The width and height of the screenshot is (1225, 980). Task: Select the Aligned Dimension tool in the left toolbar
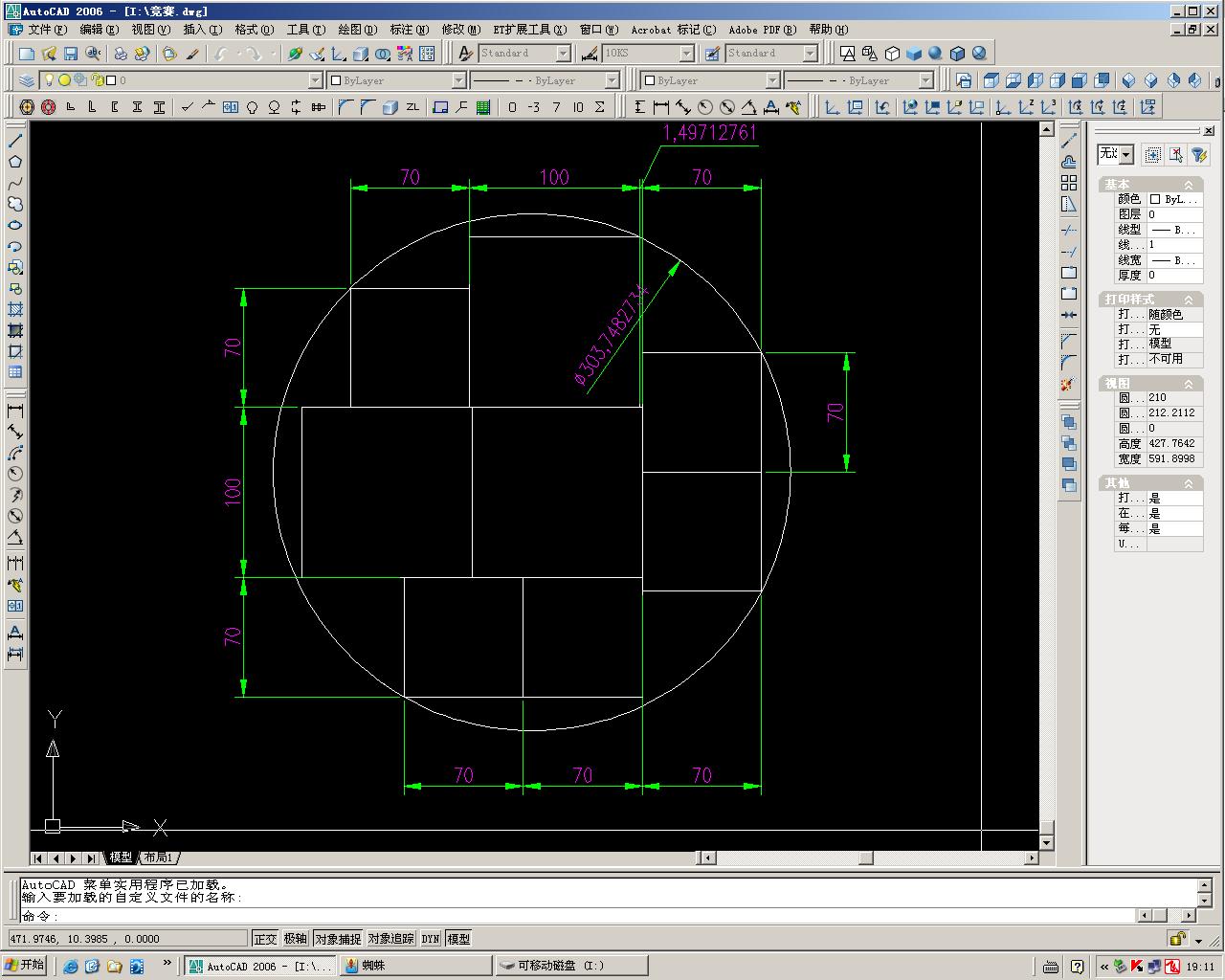15,432
